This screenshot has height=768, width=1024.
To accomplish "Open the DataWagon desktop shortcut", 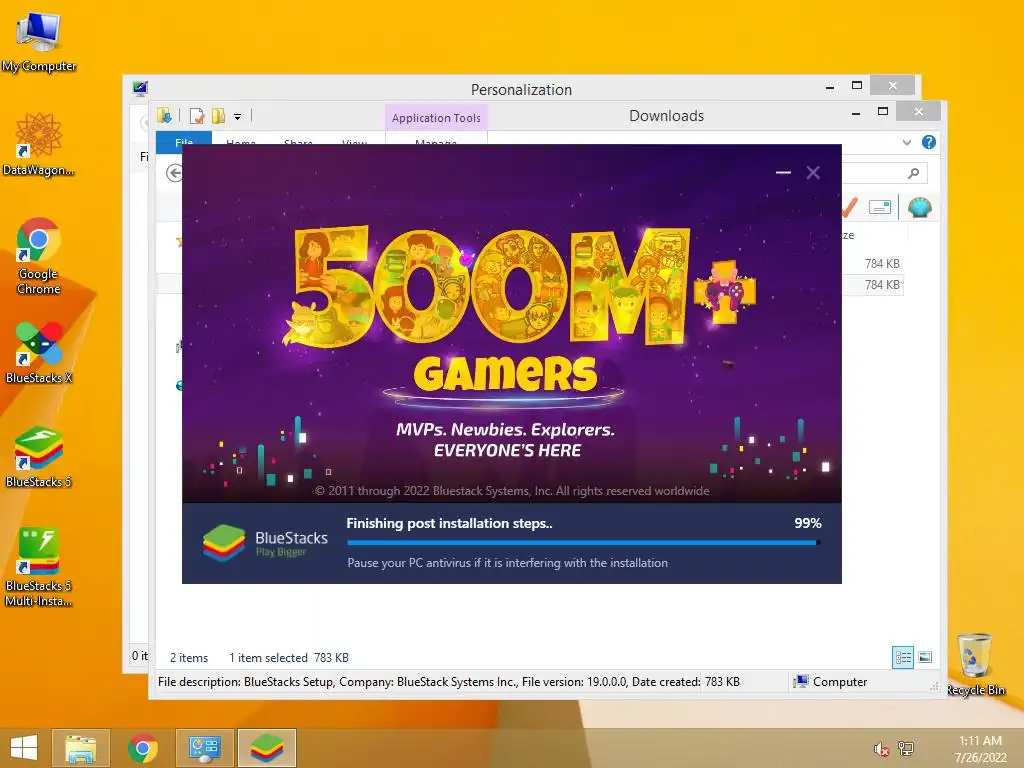I will pos(39,144).
